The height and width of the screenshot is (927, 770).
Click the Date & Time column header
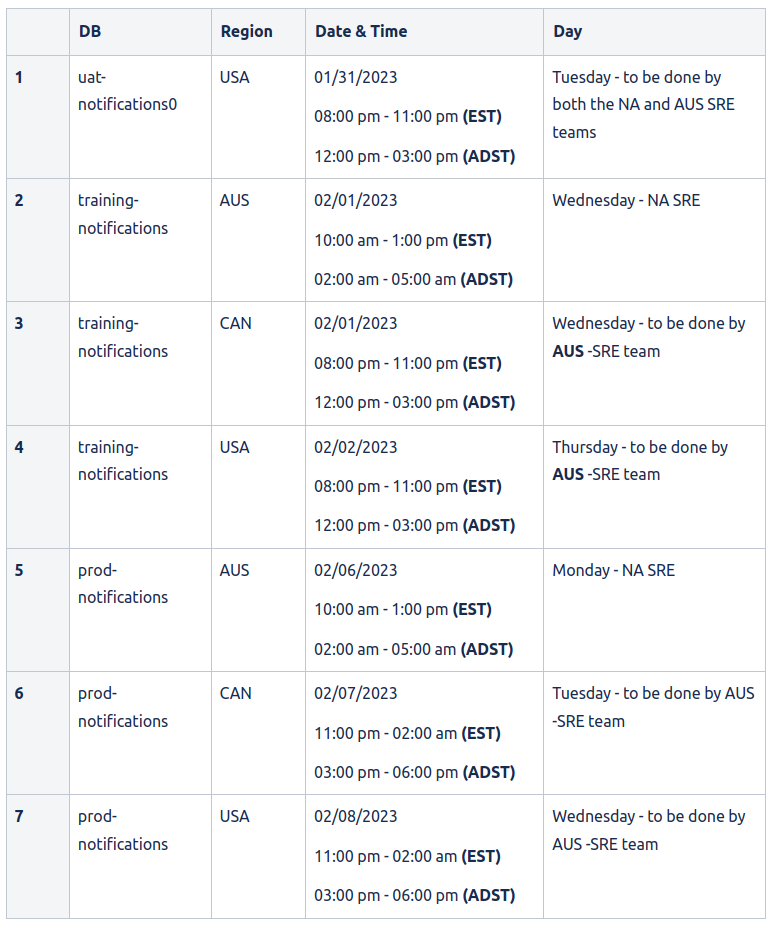tap(361, 31)
